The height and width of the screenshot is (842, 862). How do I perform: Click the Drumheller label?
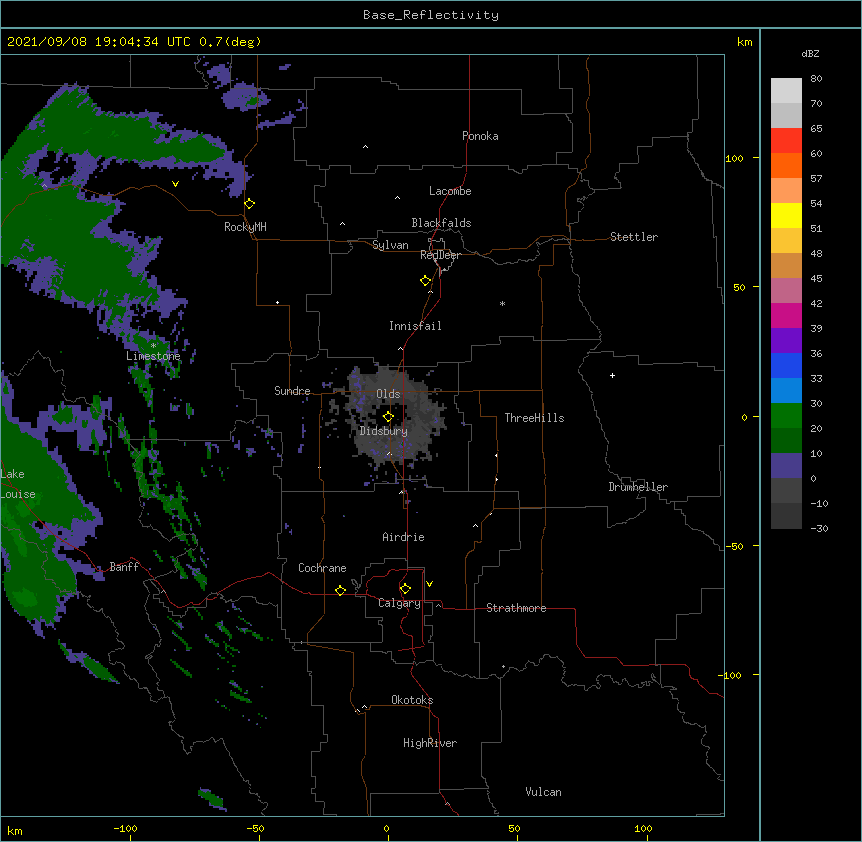638,487
